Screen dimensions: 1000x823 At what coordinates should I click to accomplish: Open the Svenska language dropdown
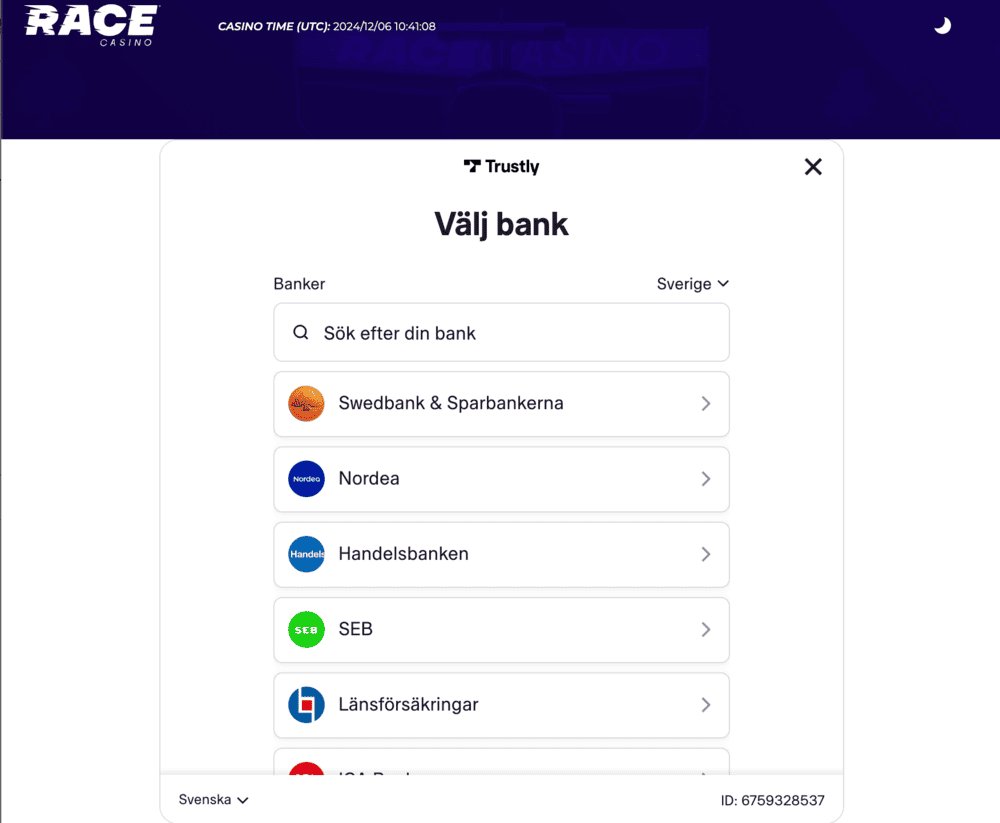[213, 800]
